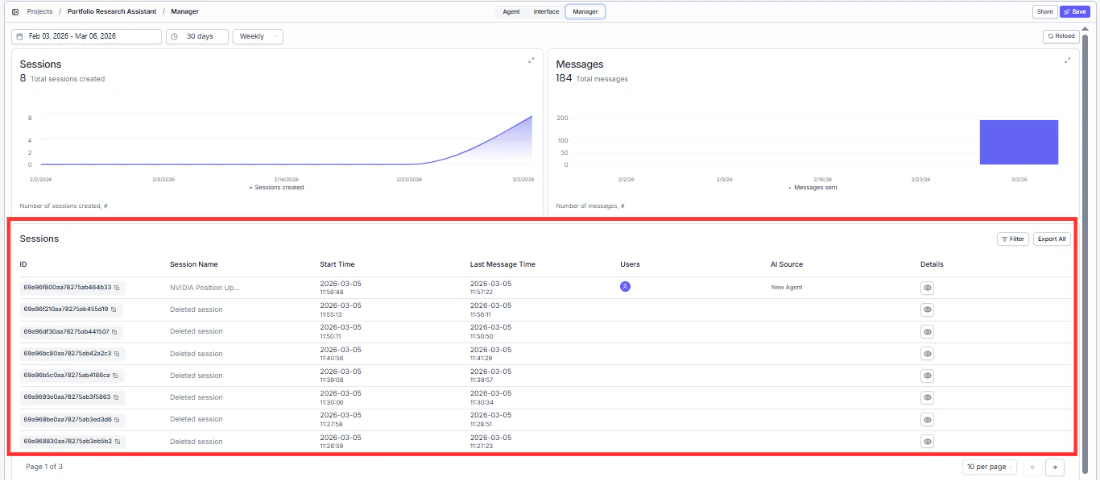
Task: Open the 30 days range selector
Action: [x=197, y=36]
